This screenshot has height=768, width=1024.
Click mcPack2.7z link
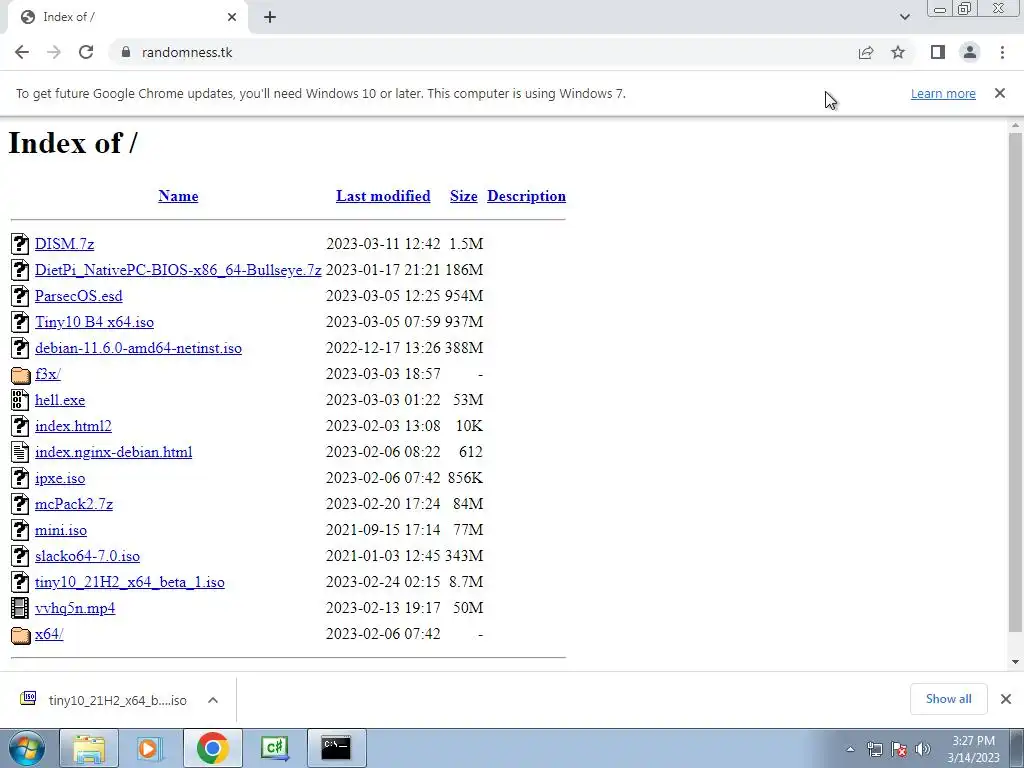click(x=74, y=504)
